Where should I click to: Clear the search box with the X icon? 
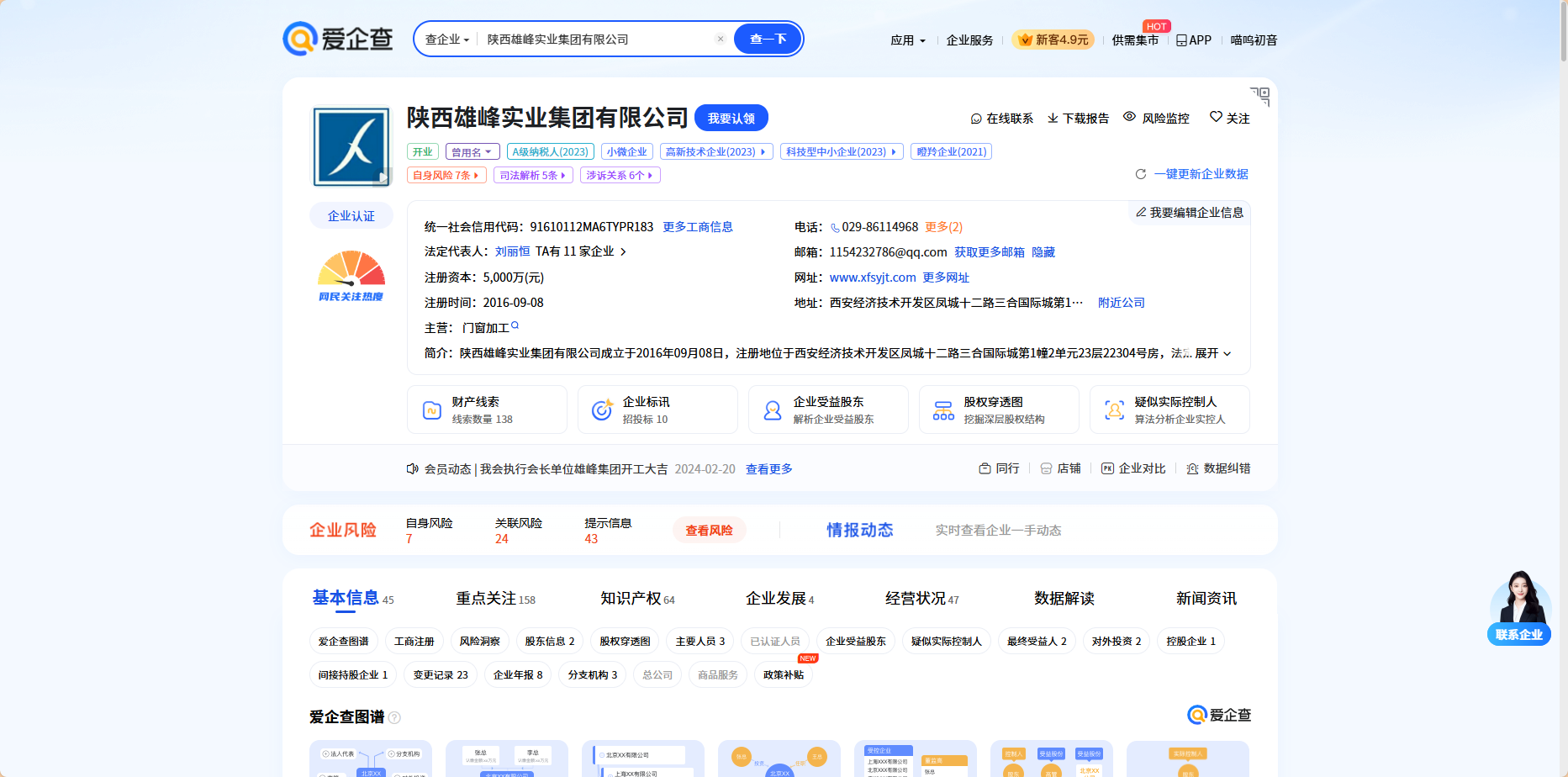[720, 40]
